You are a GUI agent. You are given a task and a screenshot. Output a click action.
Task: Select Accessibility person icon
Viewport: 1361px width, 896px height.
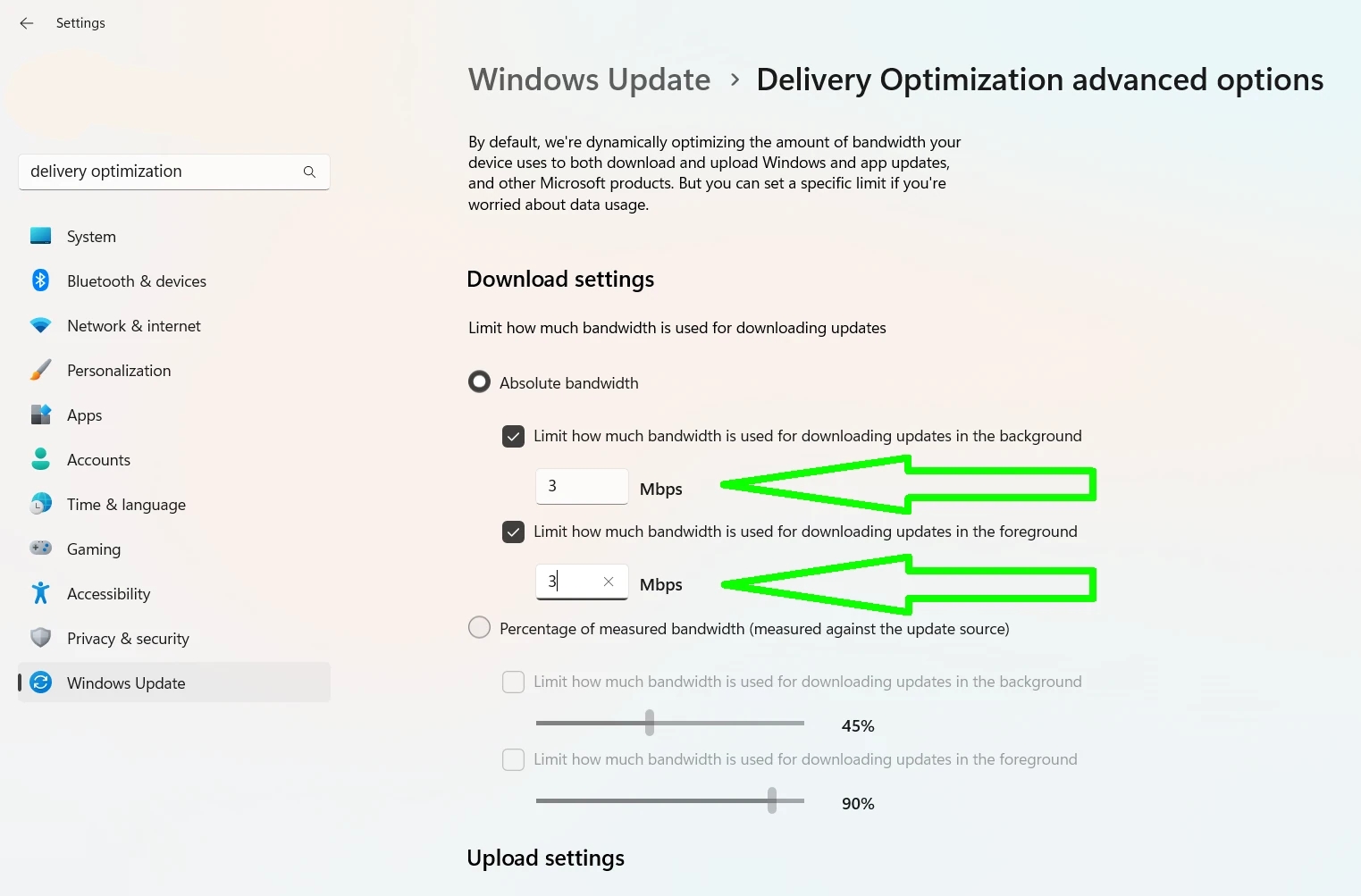(x=40, y=592)
